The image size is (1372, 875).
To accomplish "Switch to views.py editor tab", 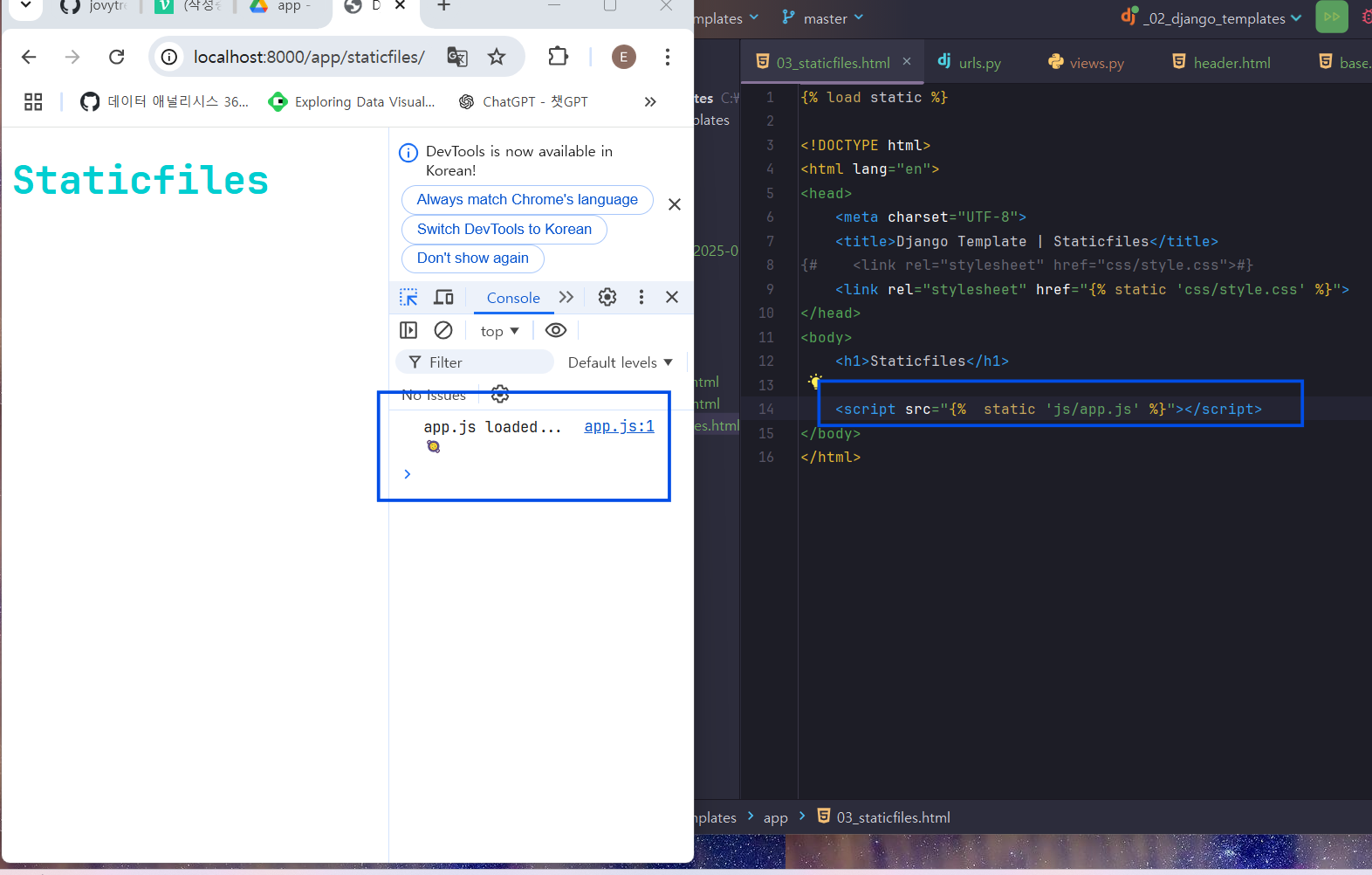I will click(1086, 63).
